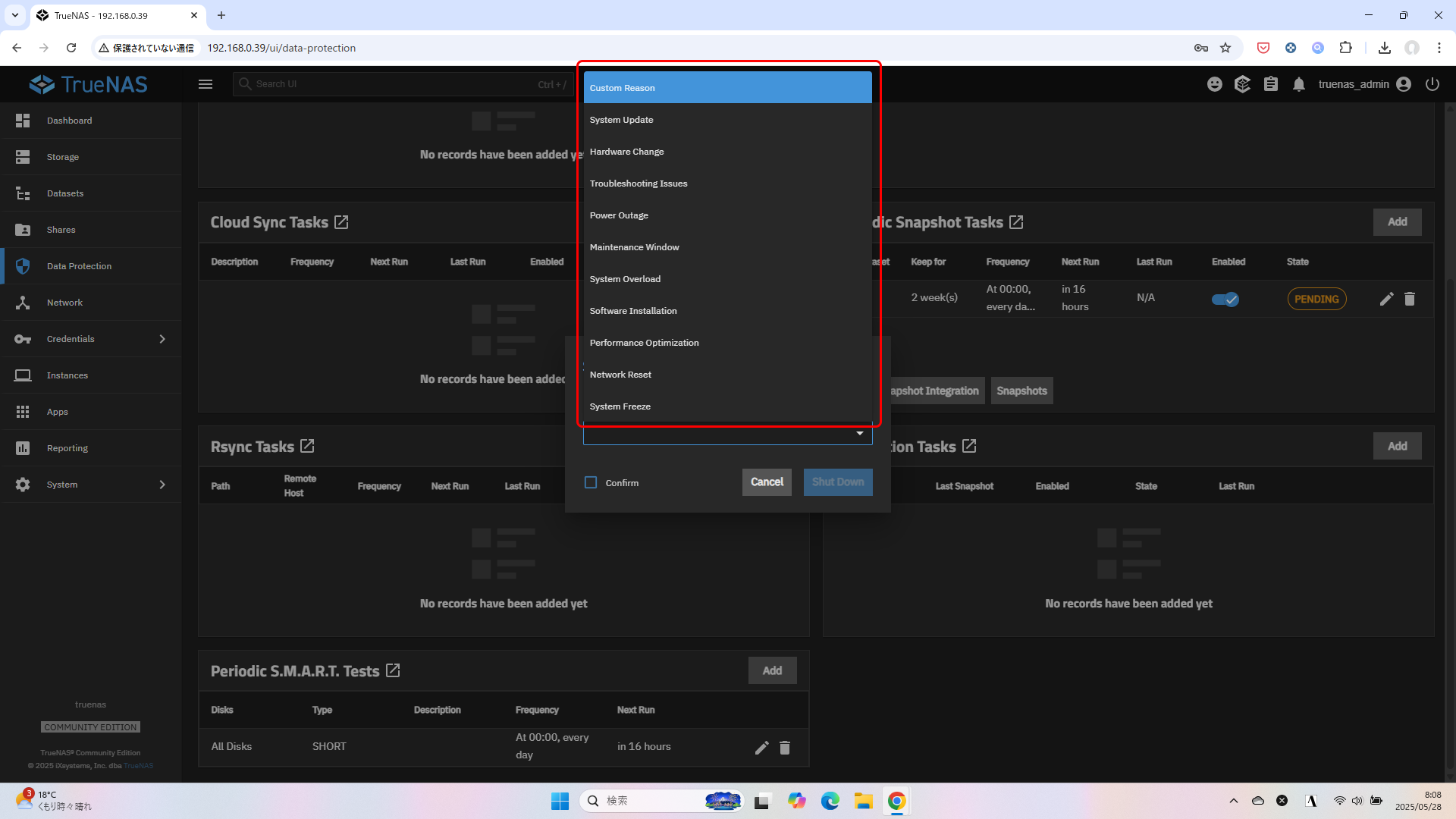Open Microsoft Edge from the taskbar
The image size is (1456, 819).
[x=830, y=801]
